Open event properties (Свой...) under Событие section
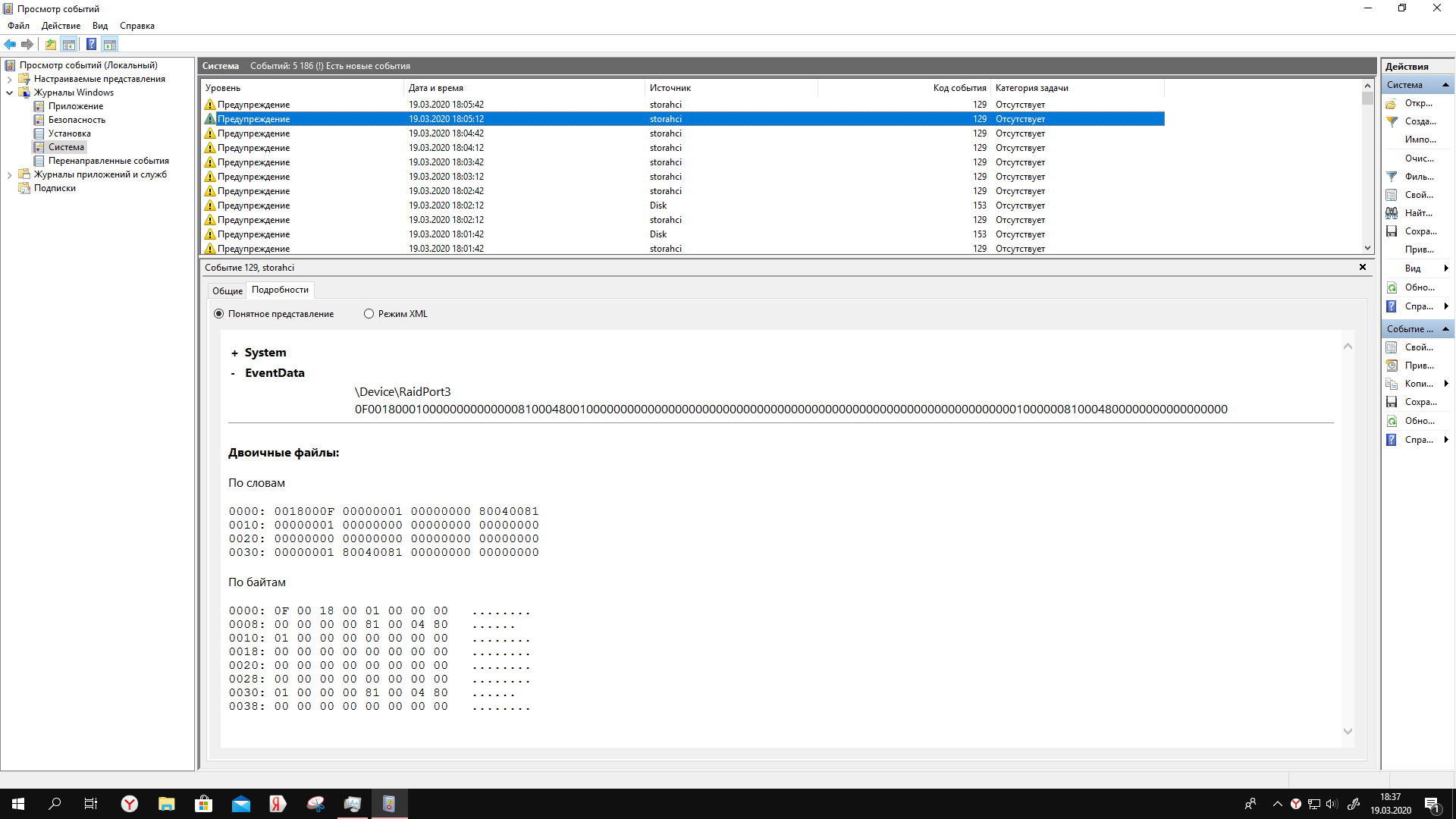 1418,347
